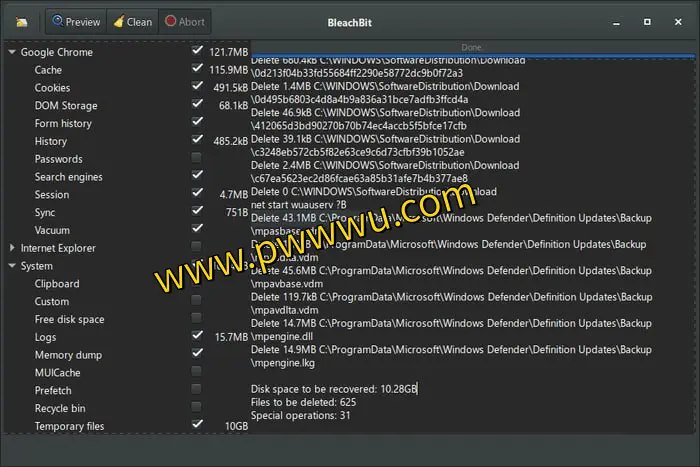Click the 10GB size value for Temporary files
This screenshot has height=467, width=700.
(x=236, y=426)
